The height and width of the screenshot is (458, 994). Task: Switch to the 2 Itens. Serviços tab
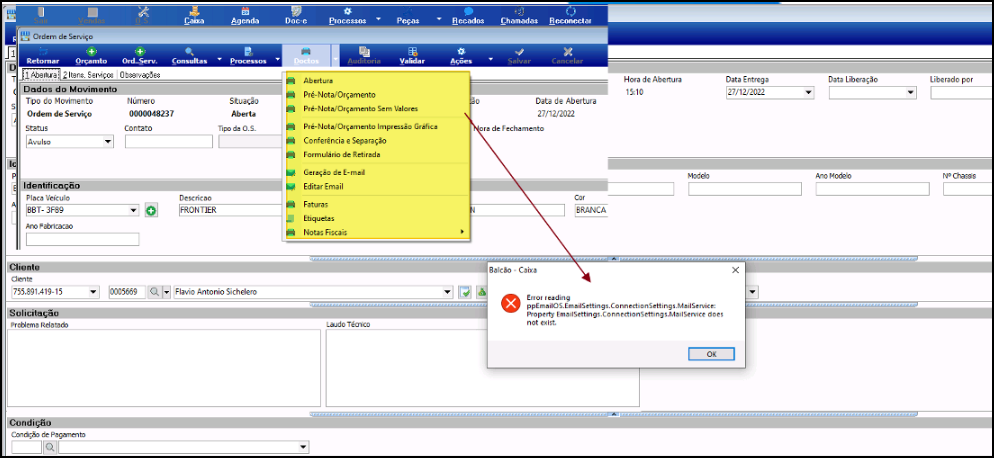point(89,75)
